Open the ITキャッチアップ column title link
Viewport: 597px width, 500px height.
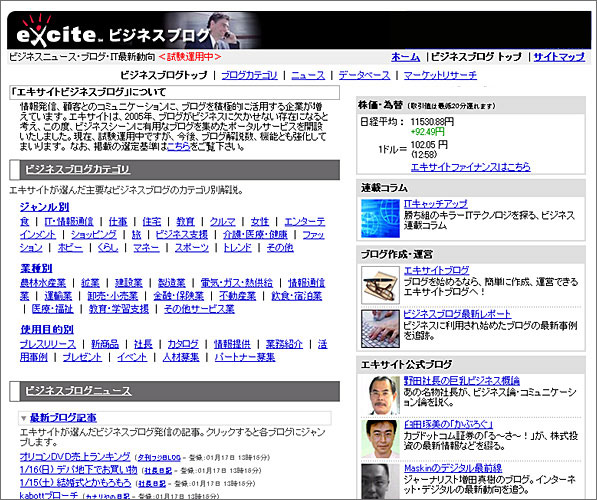[x=436, y=204]
